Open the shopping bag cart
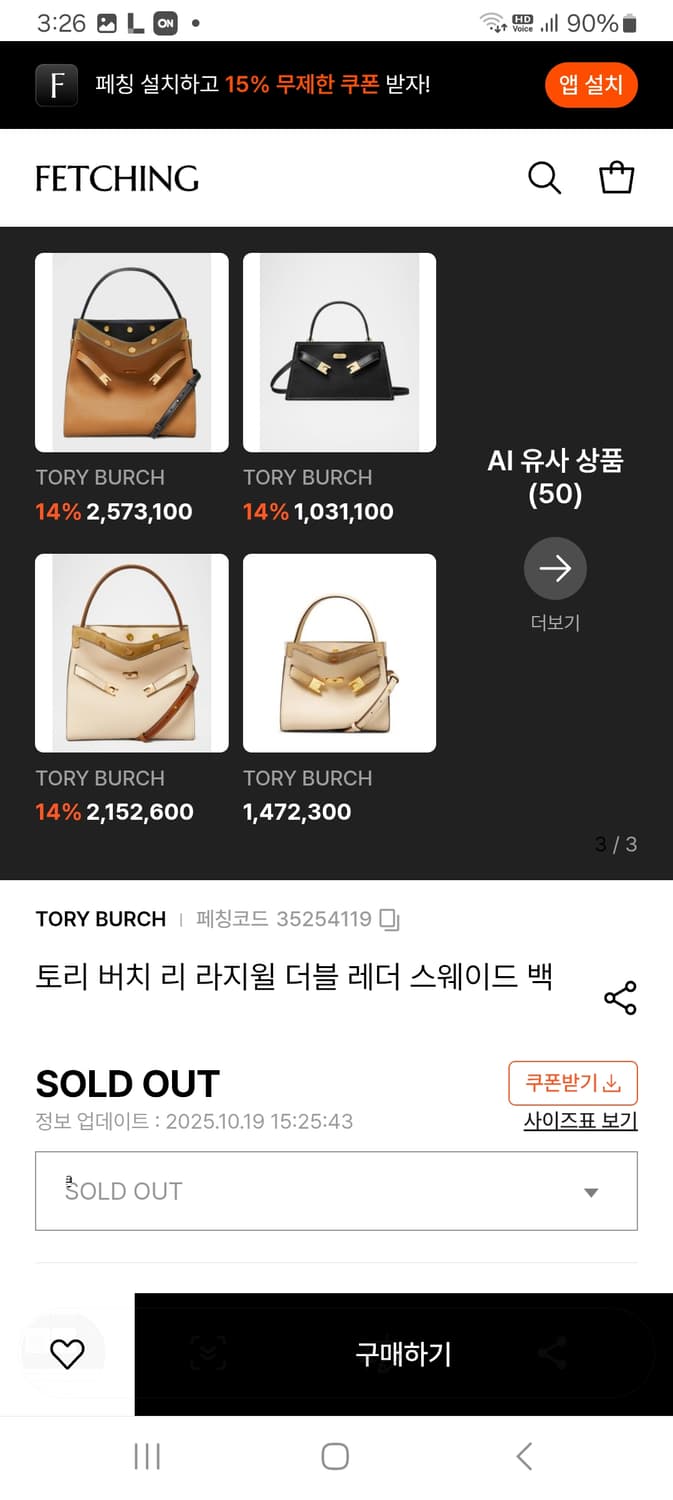 pos(616,178)
